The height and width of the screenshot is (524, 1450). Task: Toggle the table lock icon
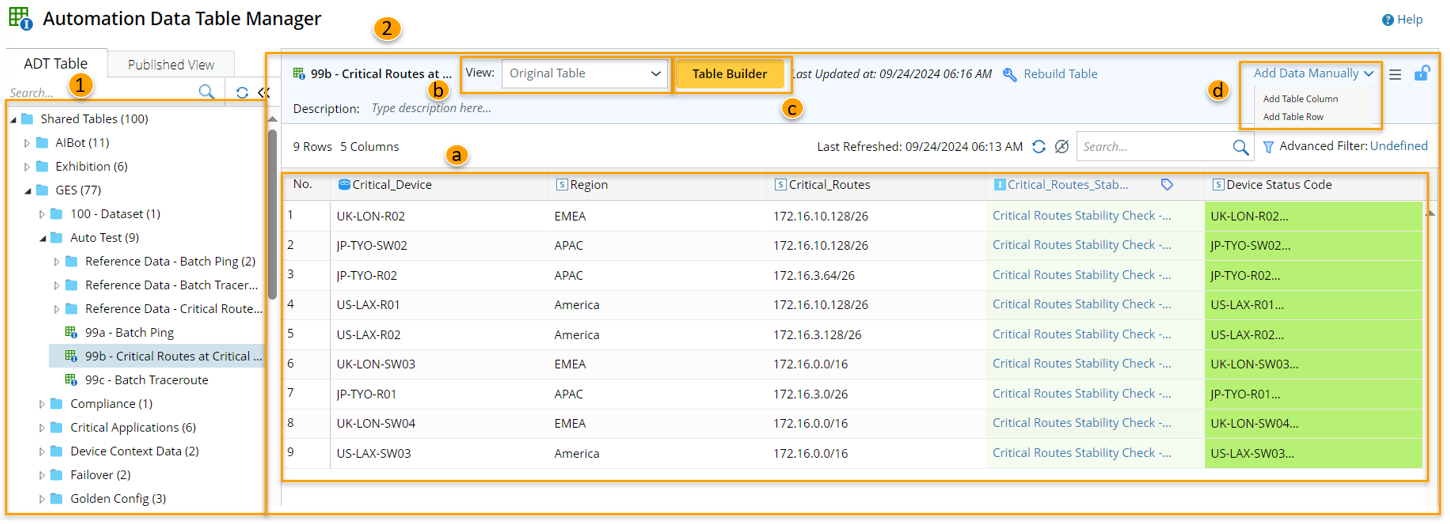tap(1421, 73)
